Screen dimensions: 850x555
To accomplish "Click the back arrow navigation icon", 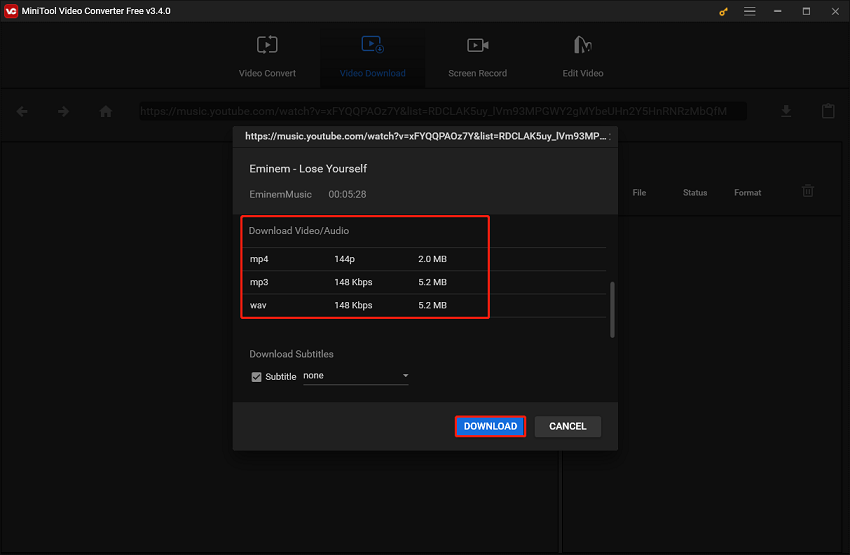I will (22, 111).
